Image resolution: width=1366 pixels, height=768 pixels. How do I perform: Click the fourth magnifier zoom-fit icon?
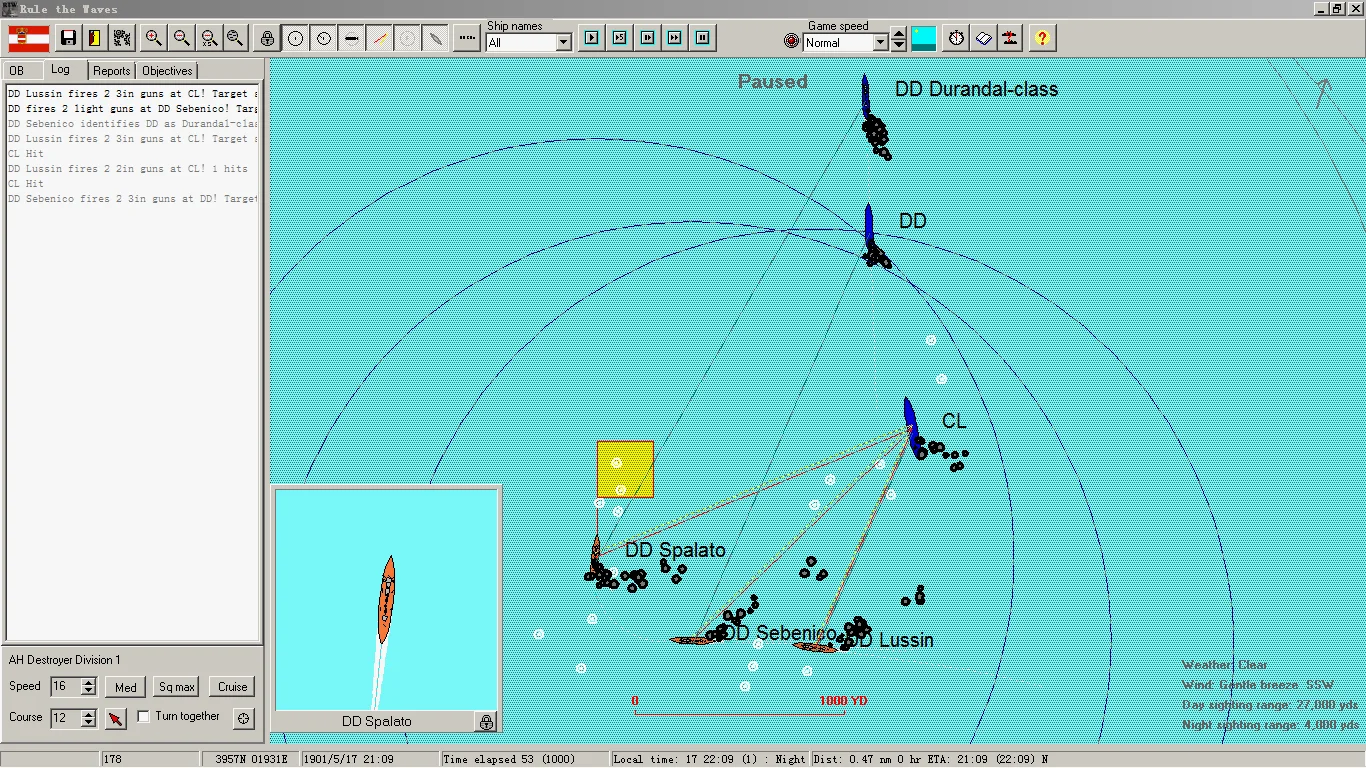tap(235, 39)
